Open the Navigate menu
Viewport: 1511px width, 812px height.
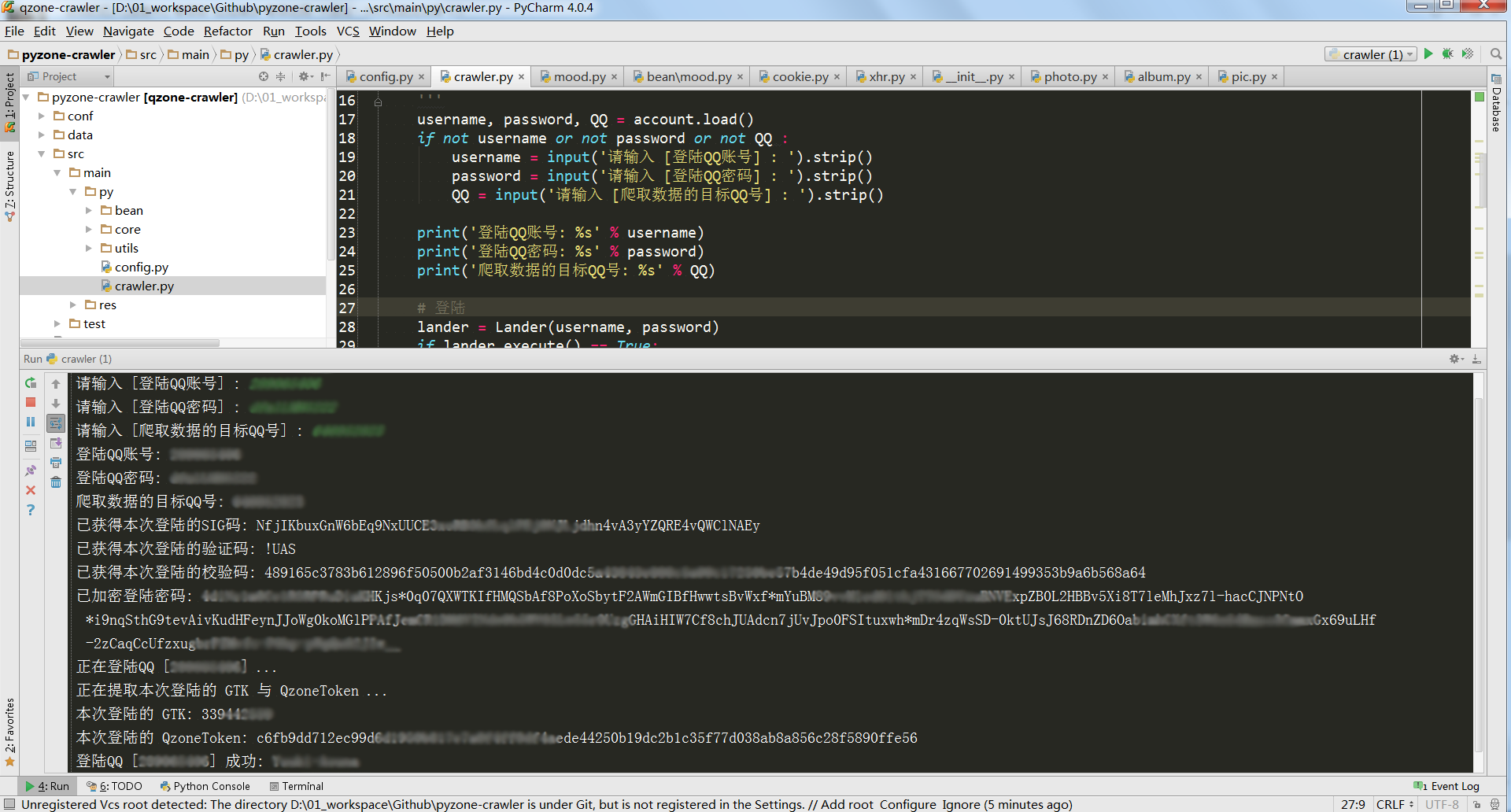click(x=128, y=31)
